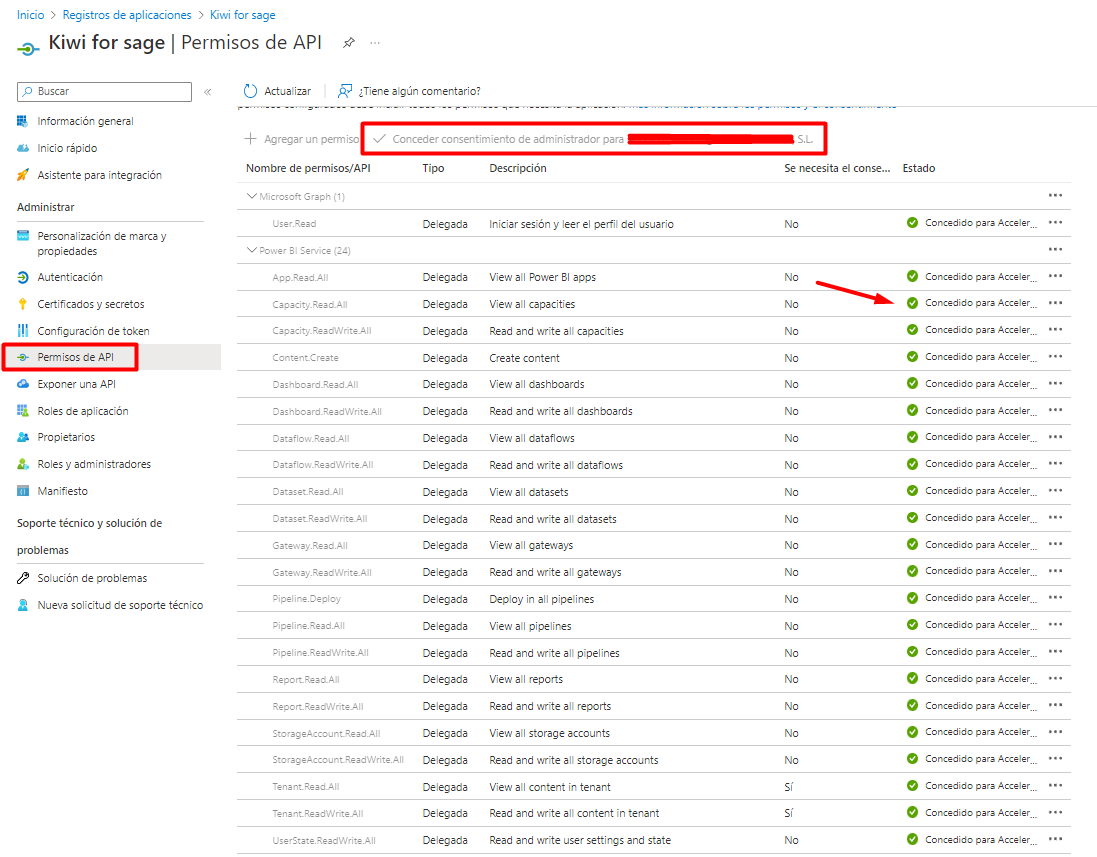Open Asistente para integración entry

(x=99, y=175)
